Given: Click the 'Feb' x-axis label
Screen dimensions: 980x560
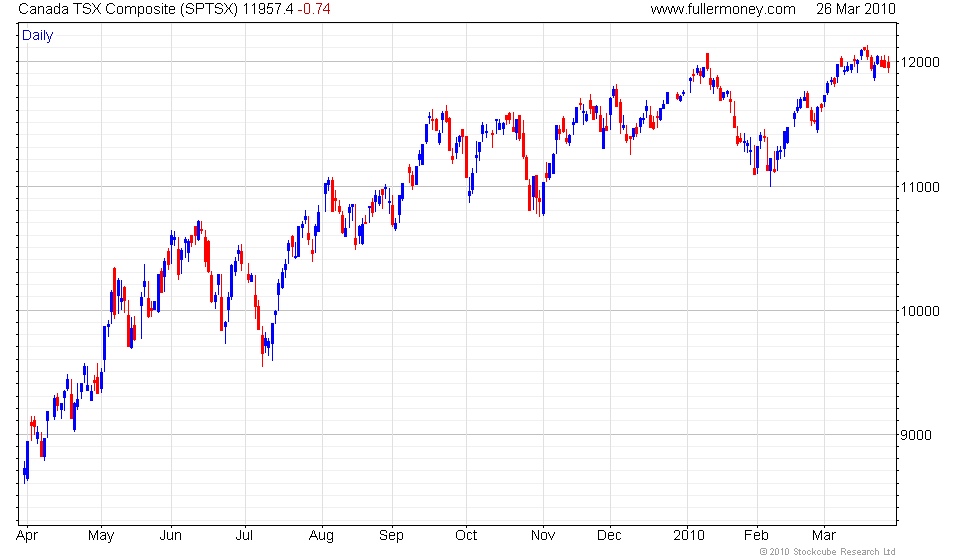Looking at the screenshot, I should tap(756, 536).
